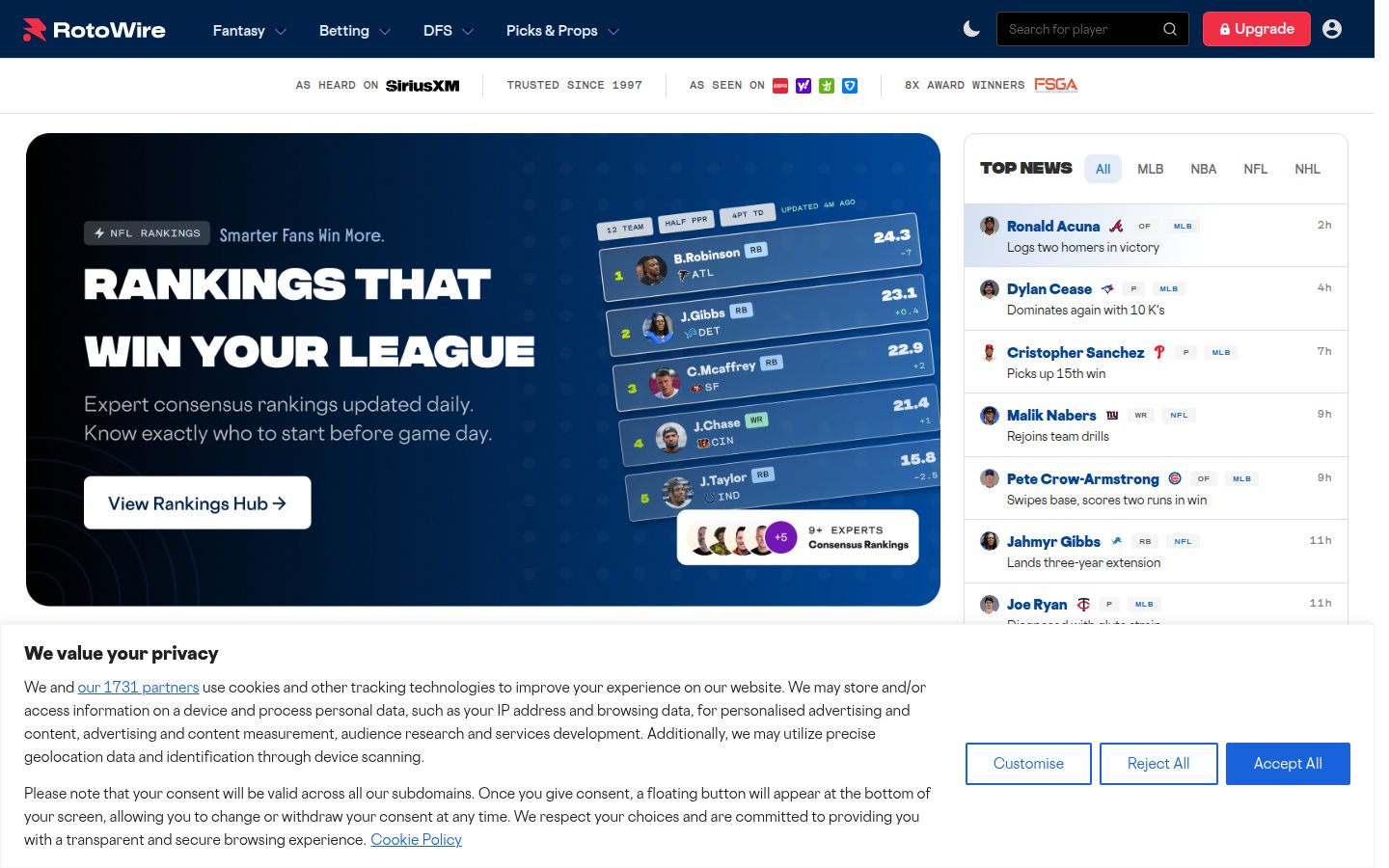Open Jahmyr Gibbs news item
This screenshot has height=868, width=1389.
point(1156,552)
